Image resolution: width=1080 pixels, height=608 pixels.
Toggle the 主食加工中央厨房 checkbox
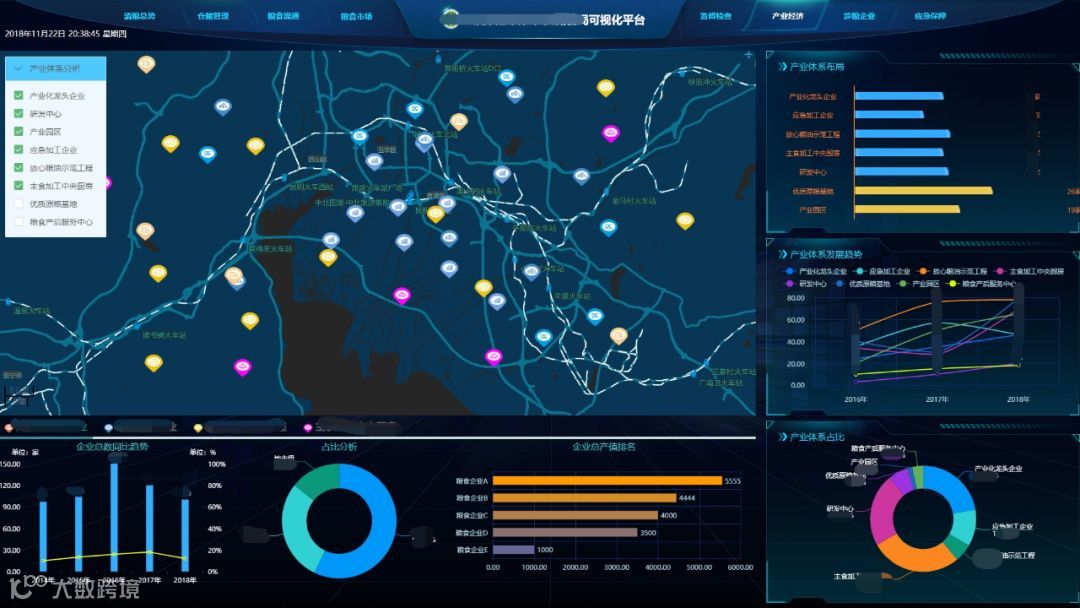click(x=19, y=185)
